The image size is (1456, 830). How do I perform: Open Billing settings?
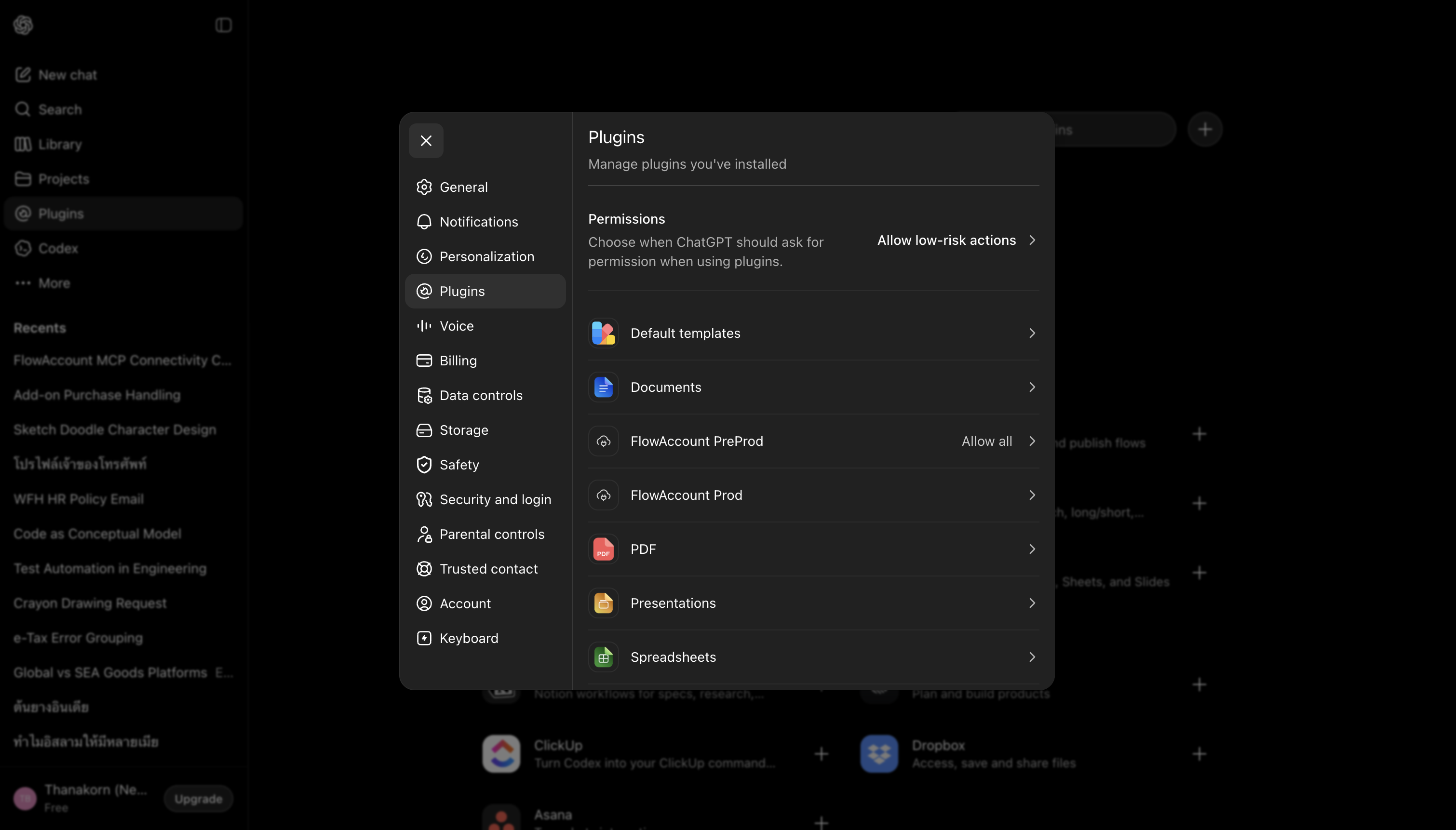click(x=485, y=361)
